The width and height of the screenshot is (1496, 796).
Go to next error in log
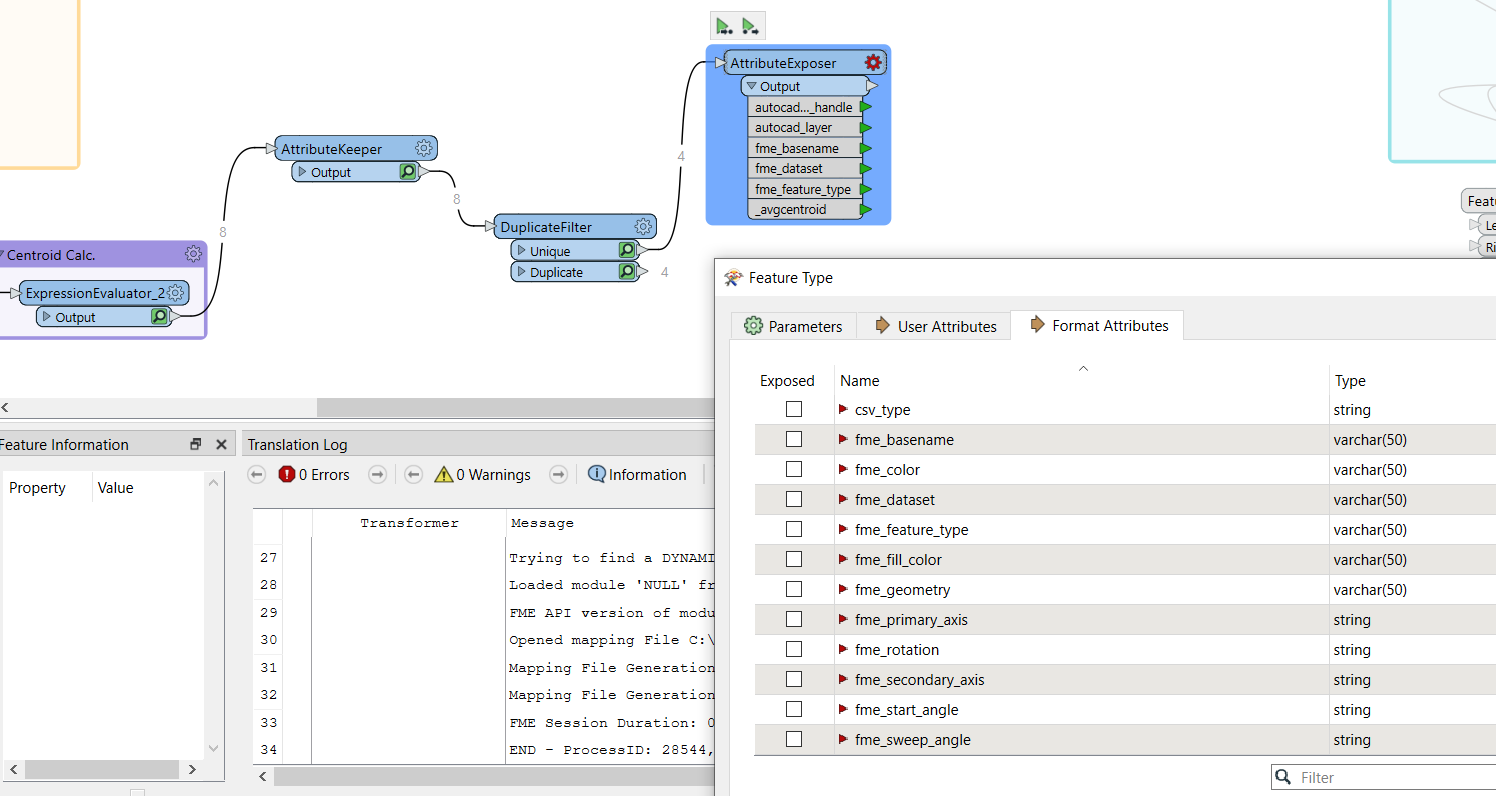click(377, 474)
